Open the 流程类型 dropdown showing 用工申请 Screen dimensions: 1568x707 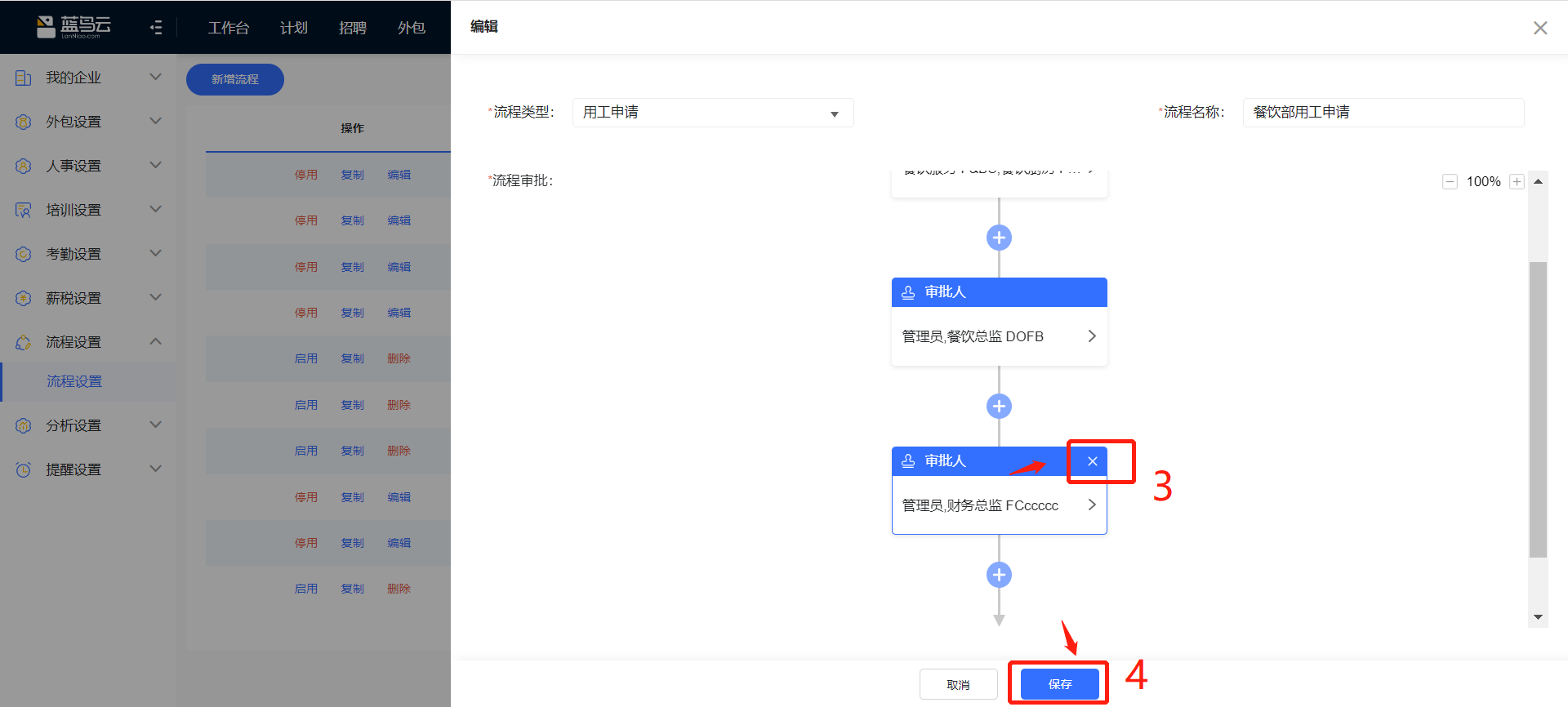click(x=713, y=113)
